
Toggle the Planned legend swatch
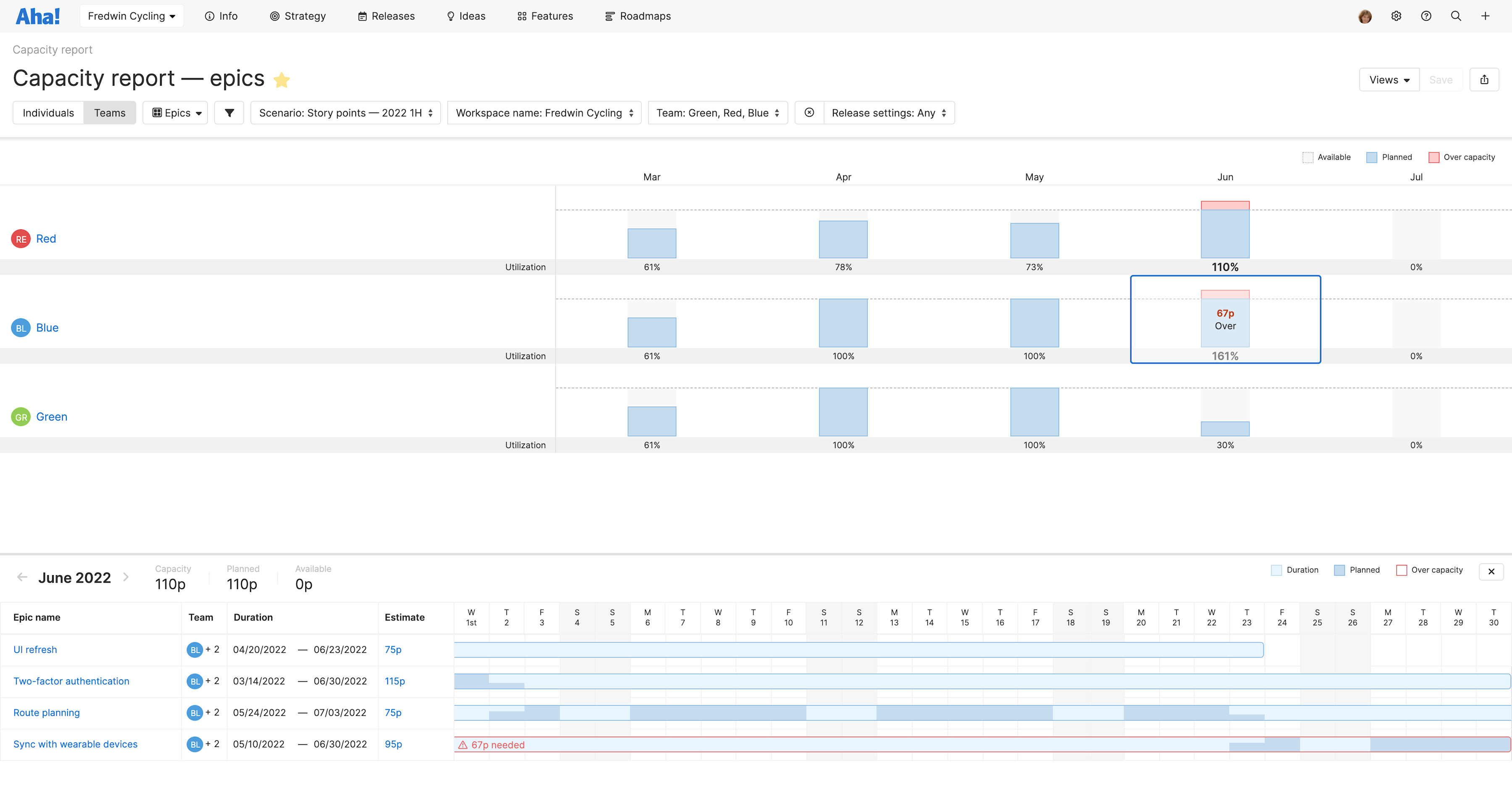tap(1371, 157)
